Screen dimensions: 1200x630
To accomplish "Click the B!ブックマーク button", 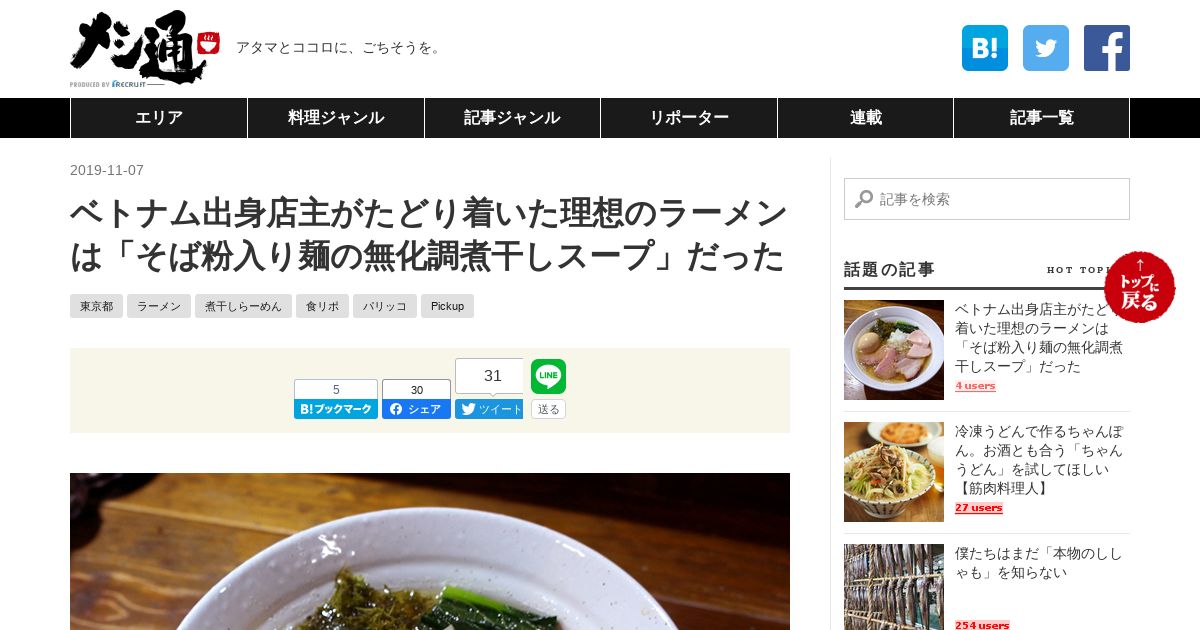I will [336, 409].
